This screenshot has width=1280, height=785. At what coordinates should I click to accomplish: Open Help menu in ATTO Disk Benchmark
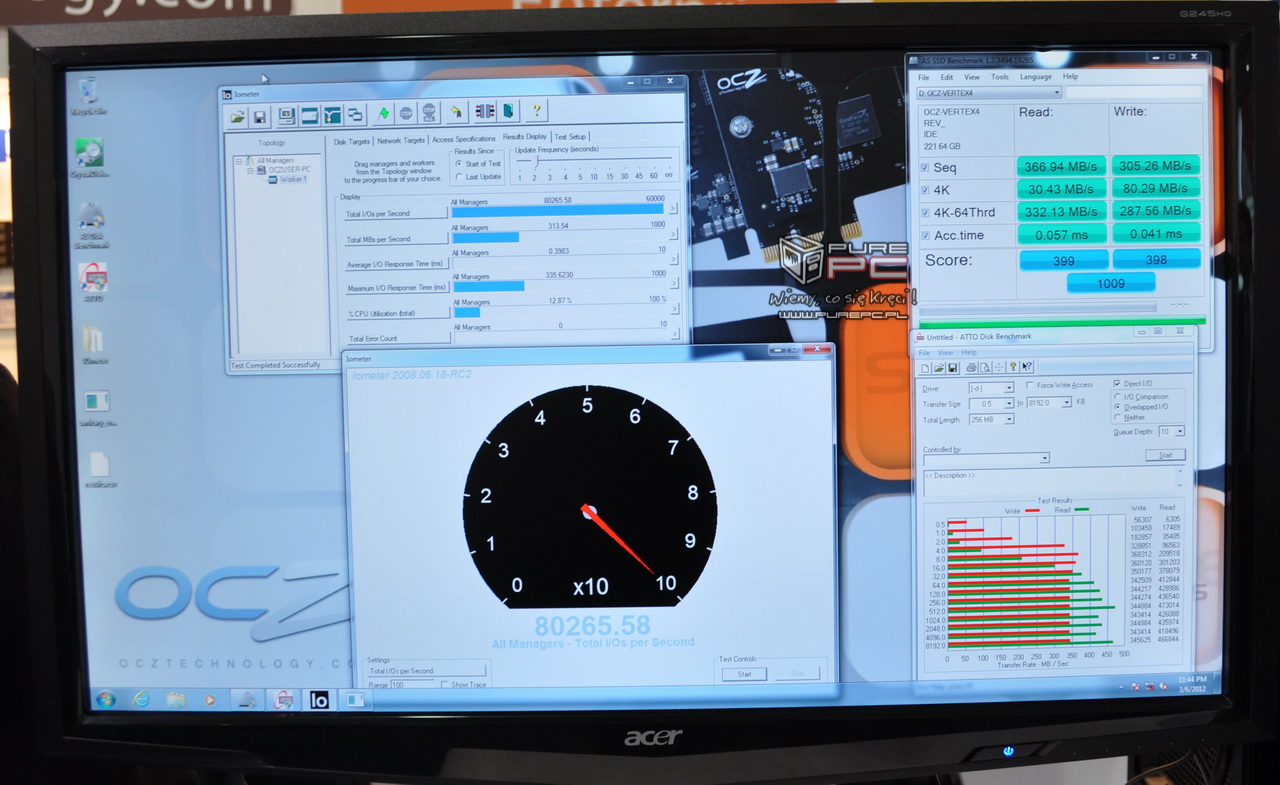pyautogui.click(x=969, y=352)
